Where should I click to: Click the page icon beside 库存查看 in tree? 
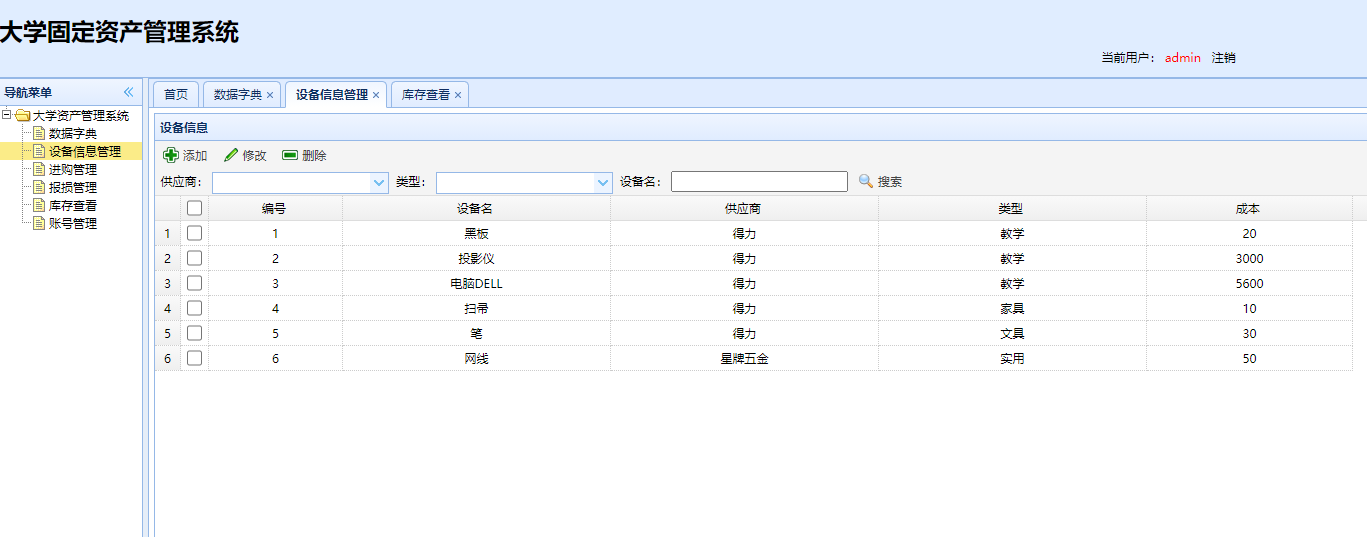39,205
